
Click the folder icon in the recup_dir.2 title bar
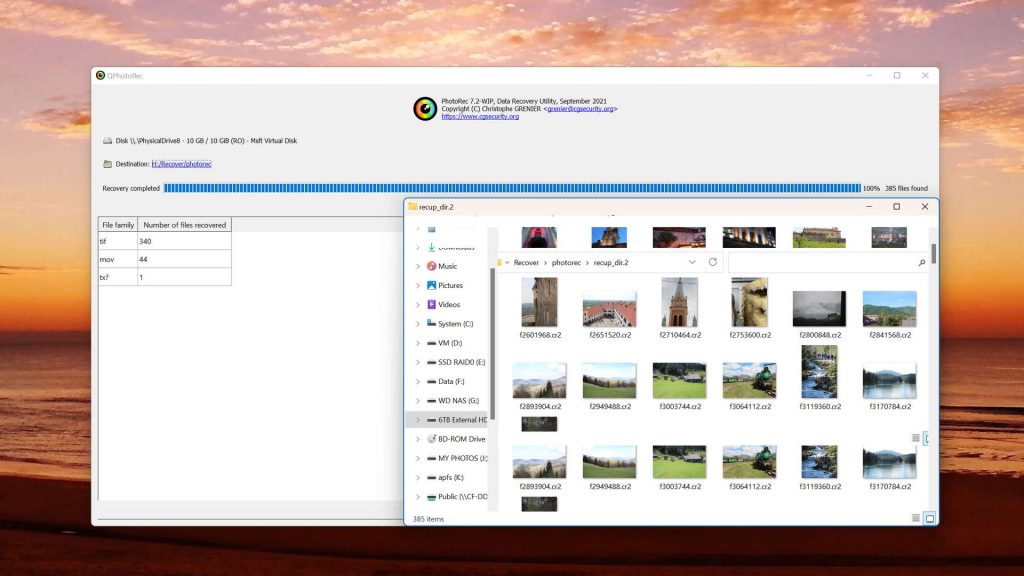pos(413,207)
